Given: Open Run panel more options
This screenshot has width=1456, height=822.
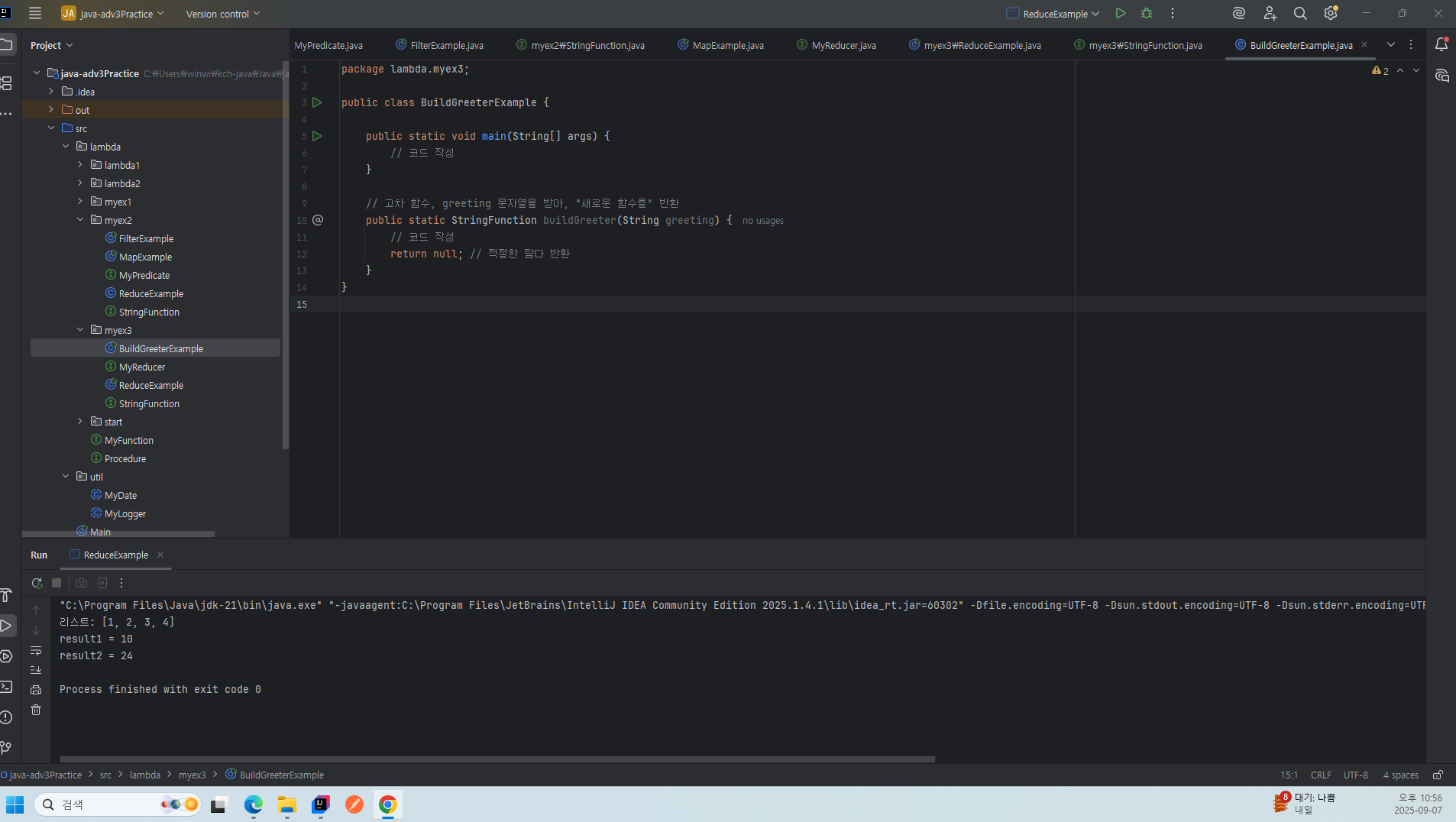Looking at the screenshot, I should tap(121, 583).
